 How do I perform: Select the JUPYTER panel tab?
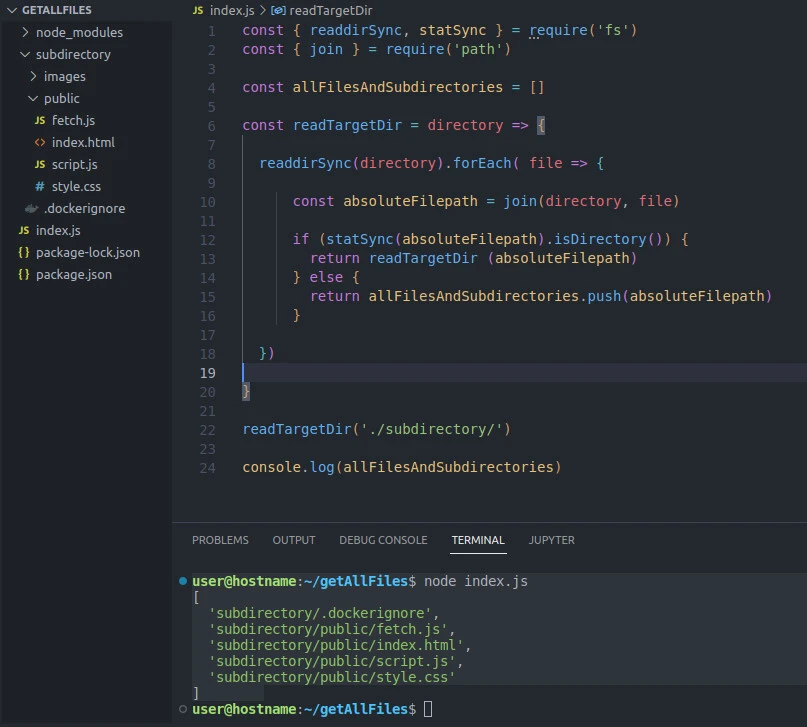pyautogui.click(x=552, y=540)
